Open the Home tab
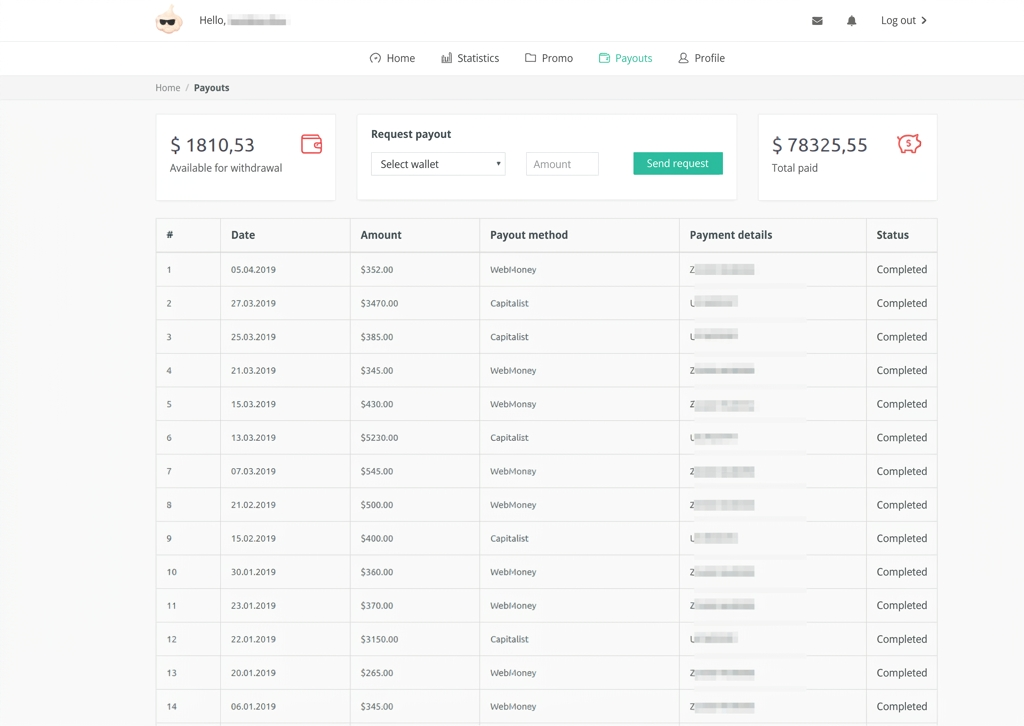Image resolution: width=1024 pixels, height=726 pixels. click(x=392, y=58)
